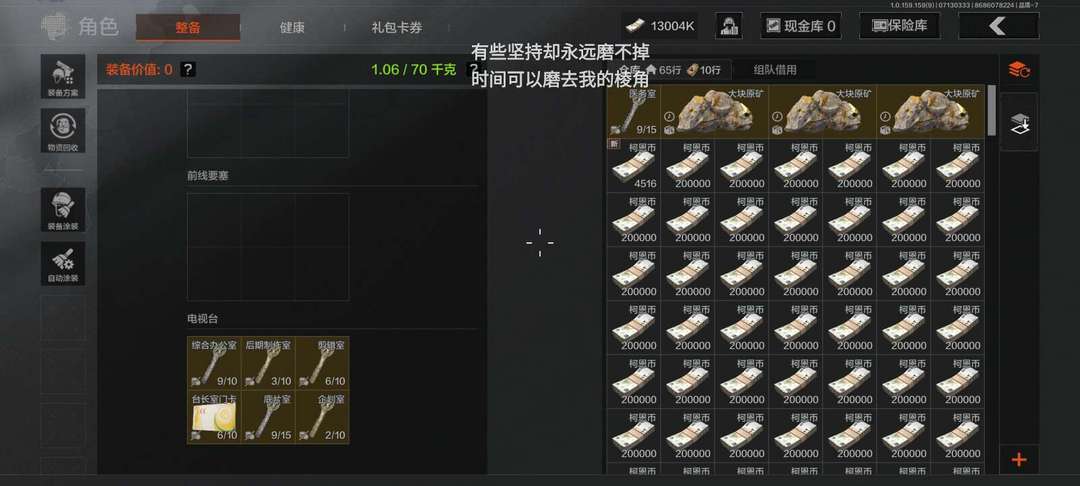Screen dimensions: 1080x486
Task: Click the 自动涂装 auto-paint icon
Action: (63, 264)
